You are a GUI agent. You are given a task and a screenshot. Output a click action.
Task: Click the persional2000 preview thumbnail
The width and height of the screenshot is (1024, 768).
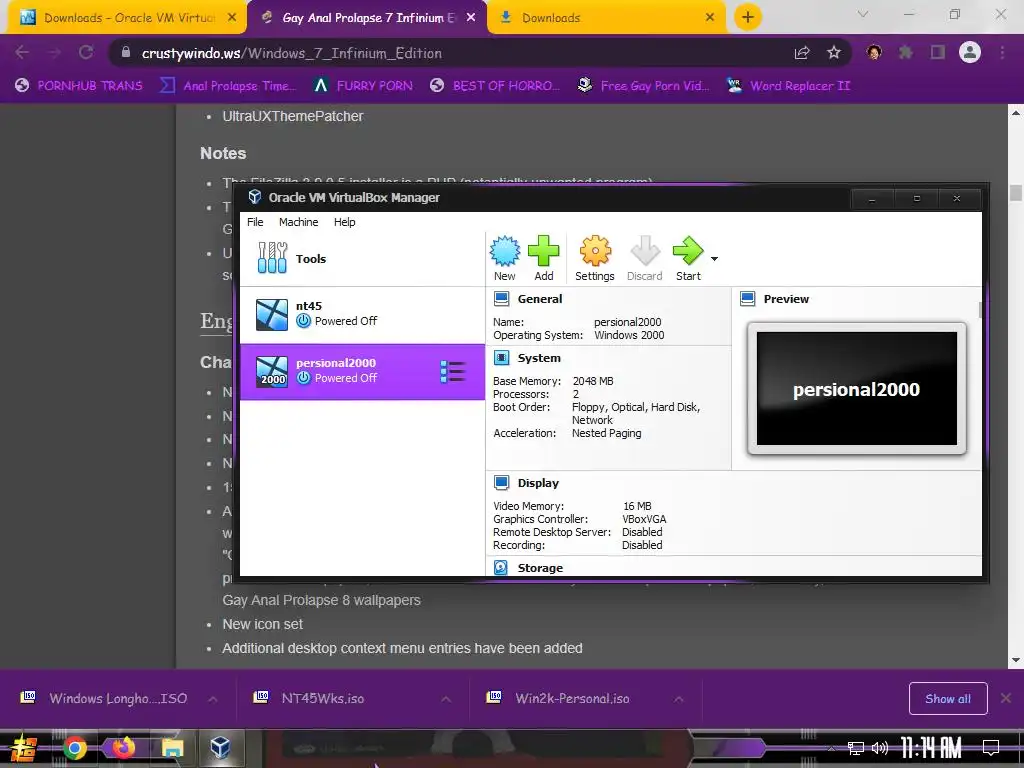point(857,389)
